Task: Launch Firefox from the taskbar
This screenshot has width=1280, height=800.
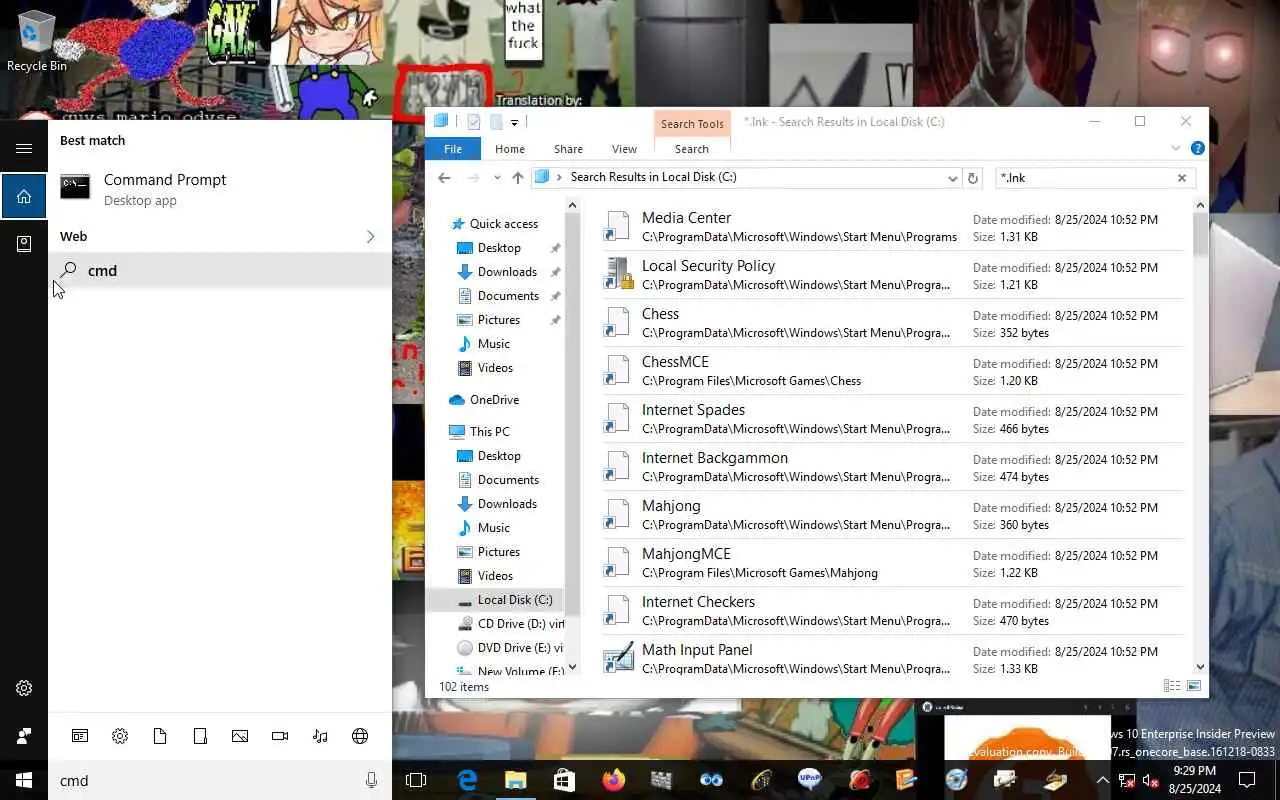Action: coord(613,780)
